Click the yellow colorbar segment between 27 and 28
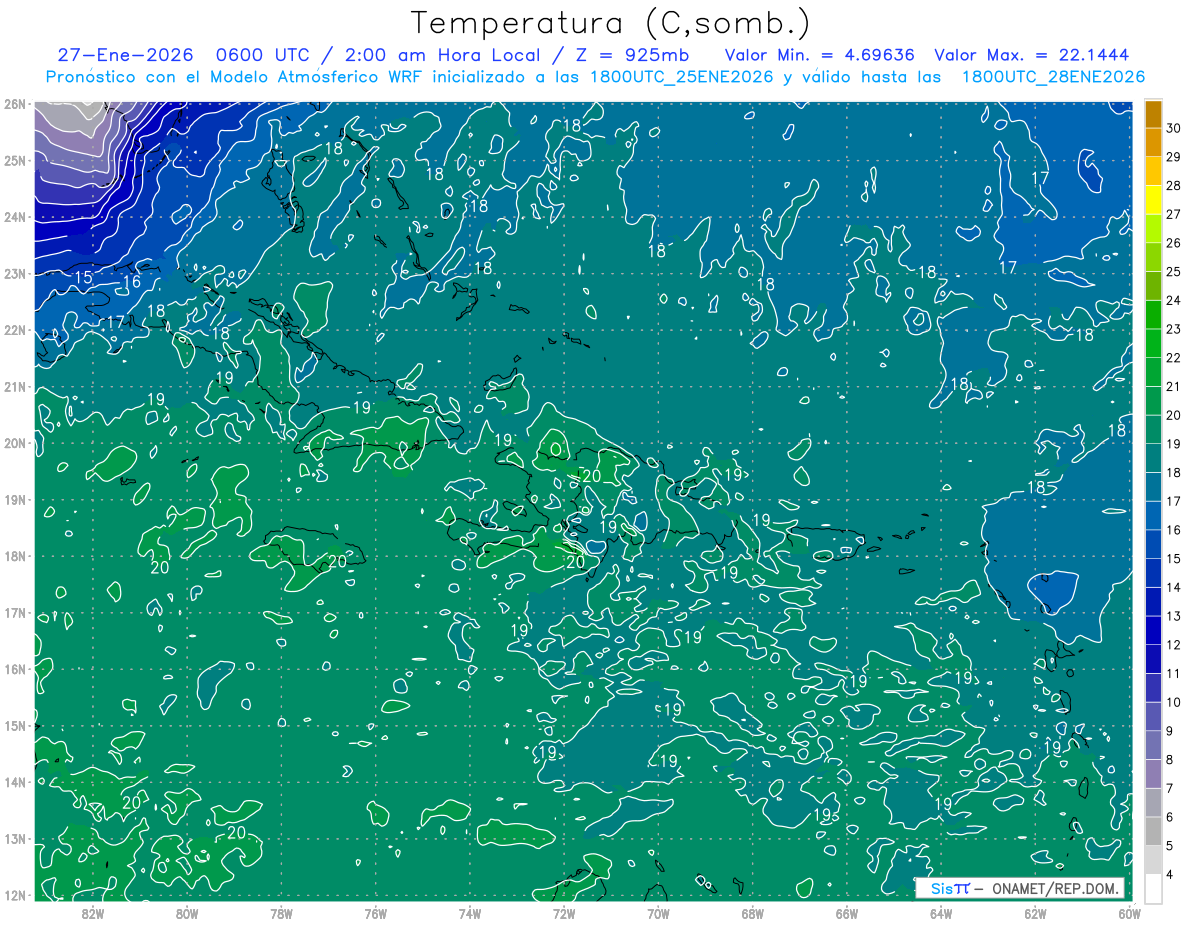The height and width of the screenshot is (927, 1200). point(1153,200)
